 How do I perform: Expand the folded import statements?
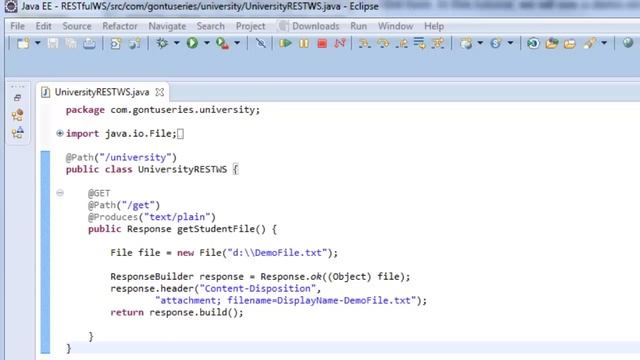[60, 133]
